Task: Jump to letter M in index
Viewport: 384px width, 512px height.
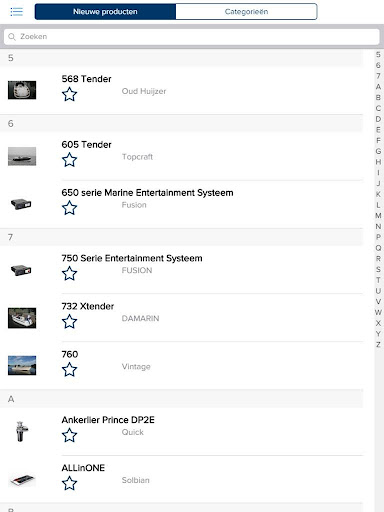Action: (x=378, y=216)
